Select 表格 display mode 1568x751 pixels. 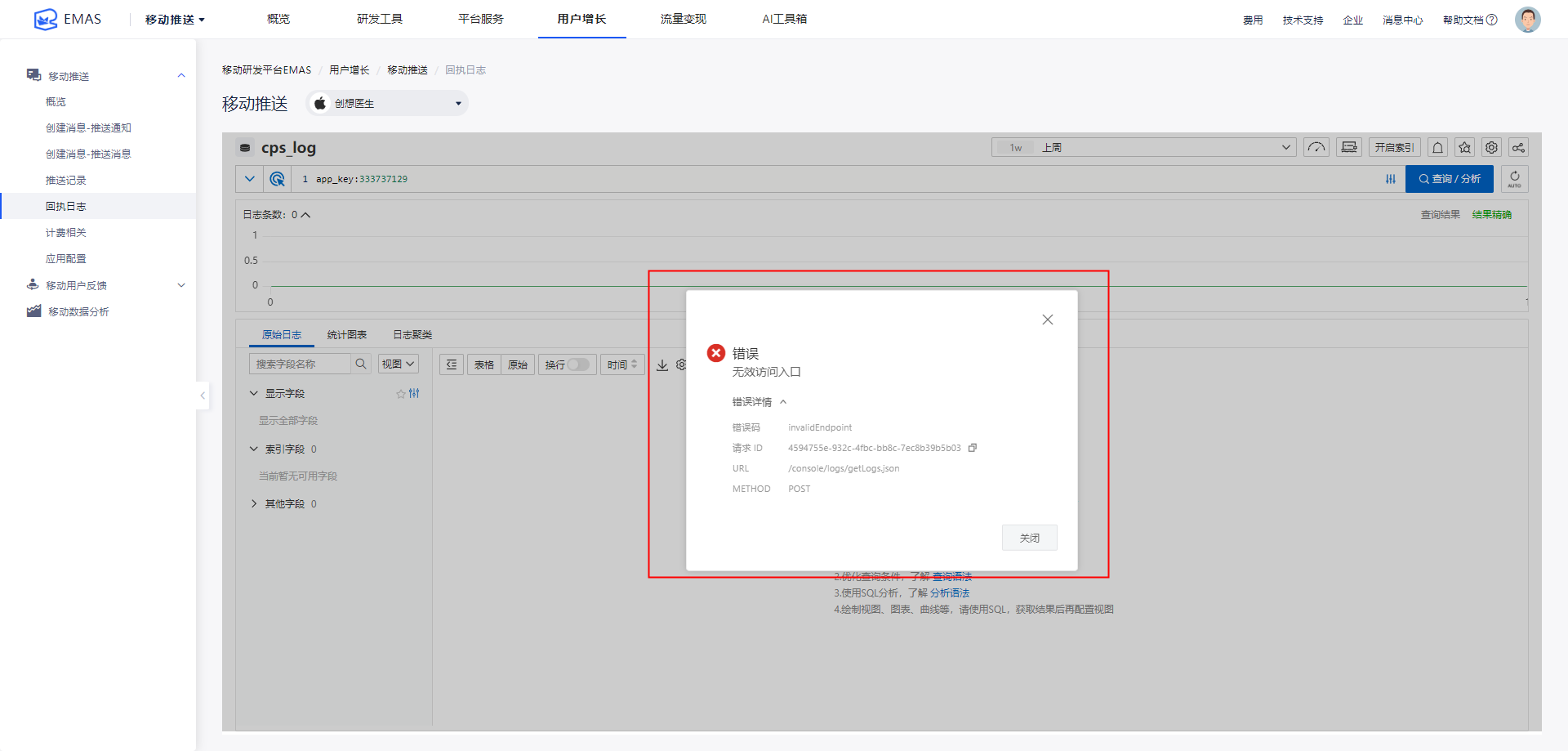(484, 364)
